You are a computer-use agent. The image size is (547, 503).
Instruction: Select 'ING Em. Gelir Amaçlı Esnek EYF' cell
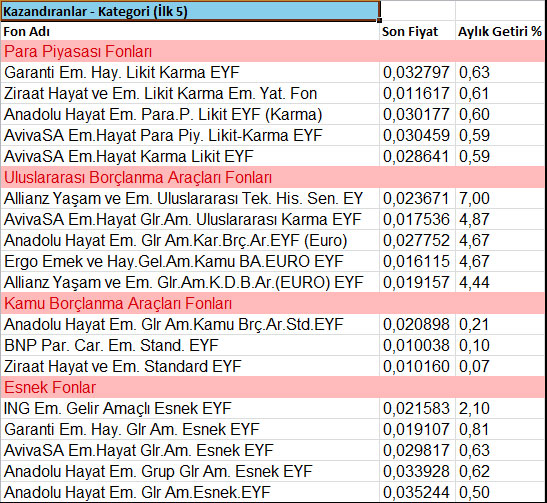point(190,408)
